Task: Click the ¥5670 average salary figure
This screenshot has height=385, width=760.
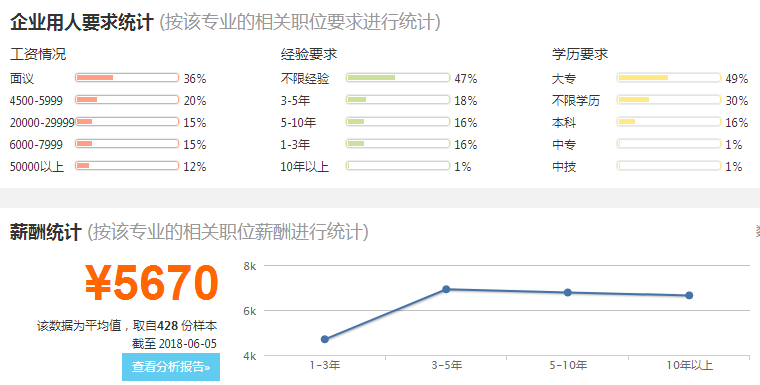Action: [x=152, y=283]
